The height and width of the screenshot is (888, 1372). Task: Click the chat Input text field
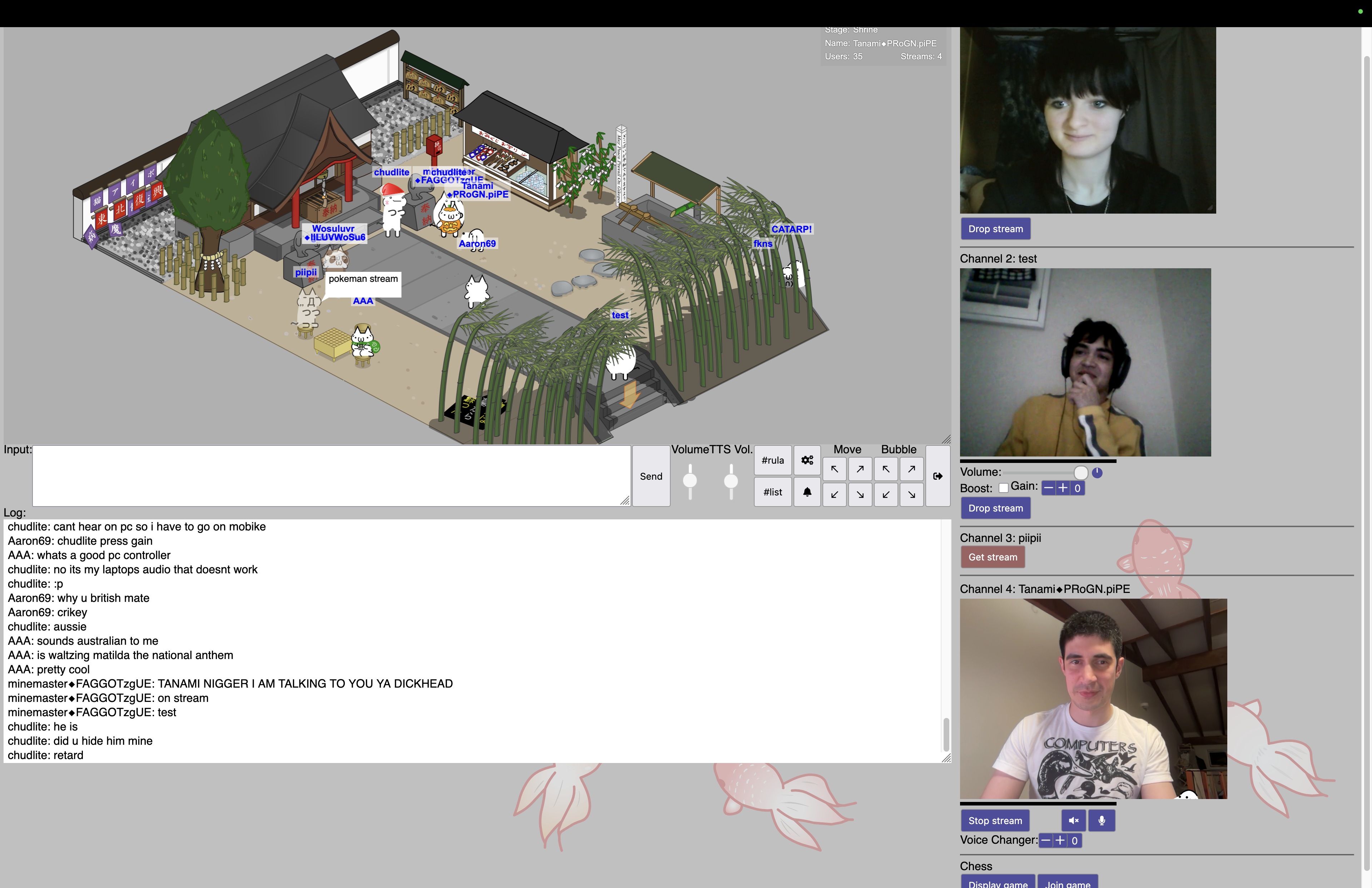pyautogui.click(x=331, y=476)
